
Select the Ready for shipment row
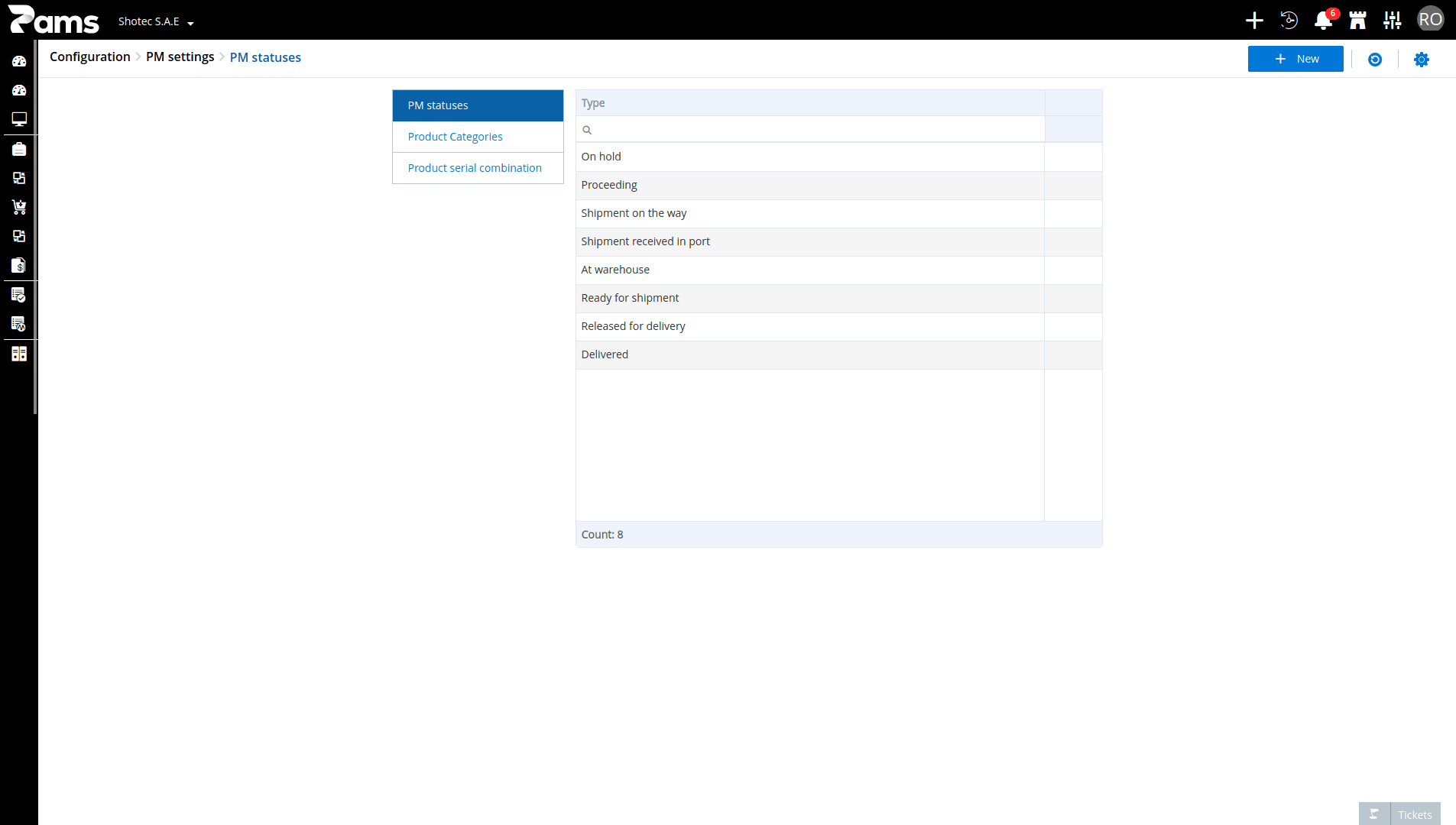(x=839, y=298)
